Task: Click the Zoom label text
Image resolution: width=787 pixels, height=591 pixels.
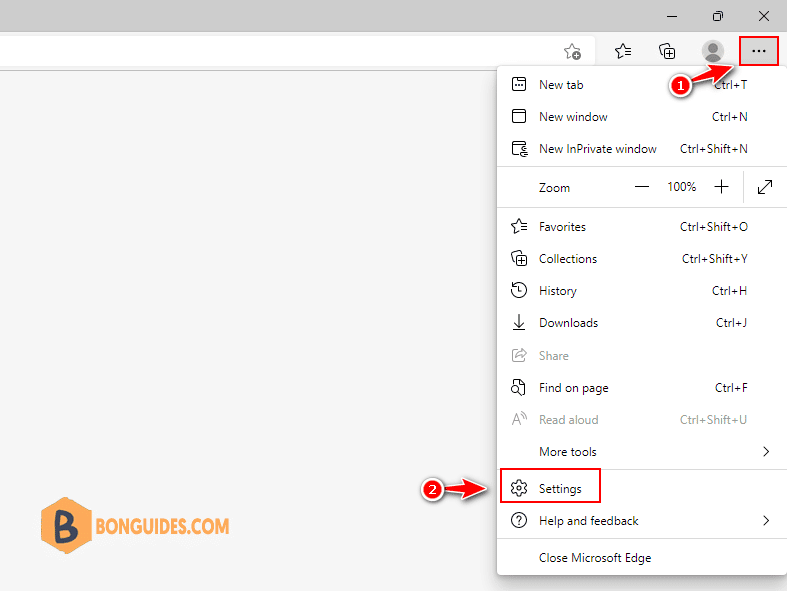Action: [554, 188]
